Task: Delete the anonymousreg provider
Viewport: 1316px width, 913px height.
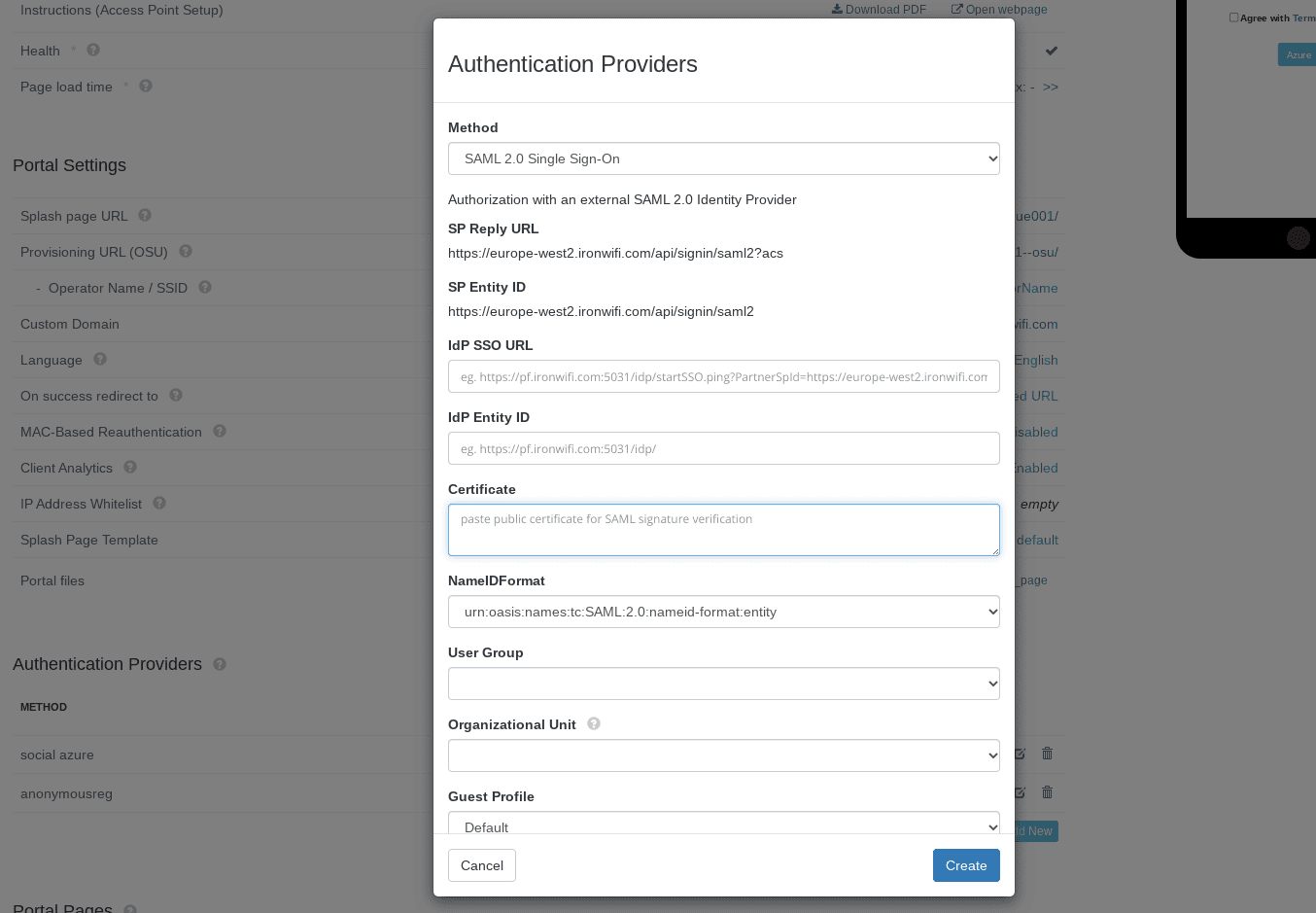Action: pyautogui.click(x=1047, y=792)
